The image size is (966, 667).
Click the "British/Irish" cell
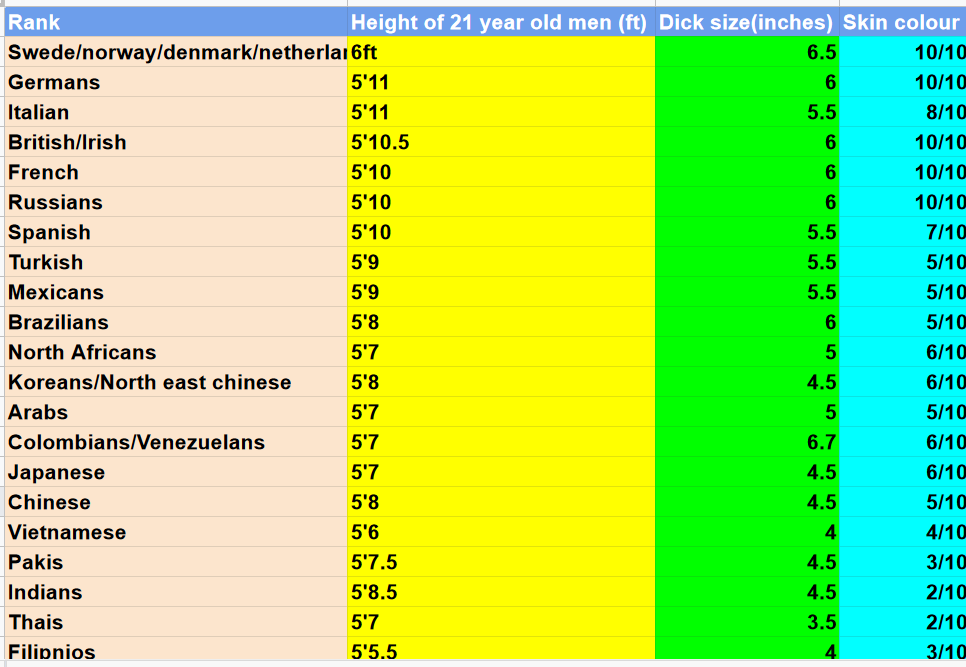[175, 142]
